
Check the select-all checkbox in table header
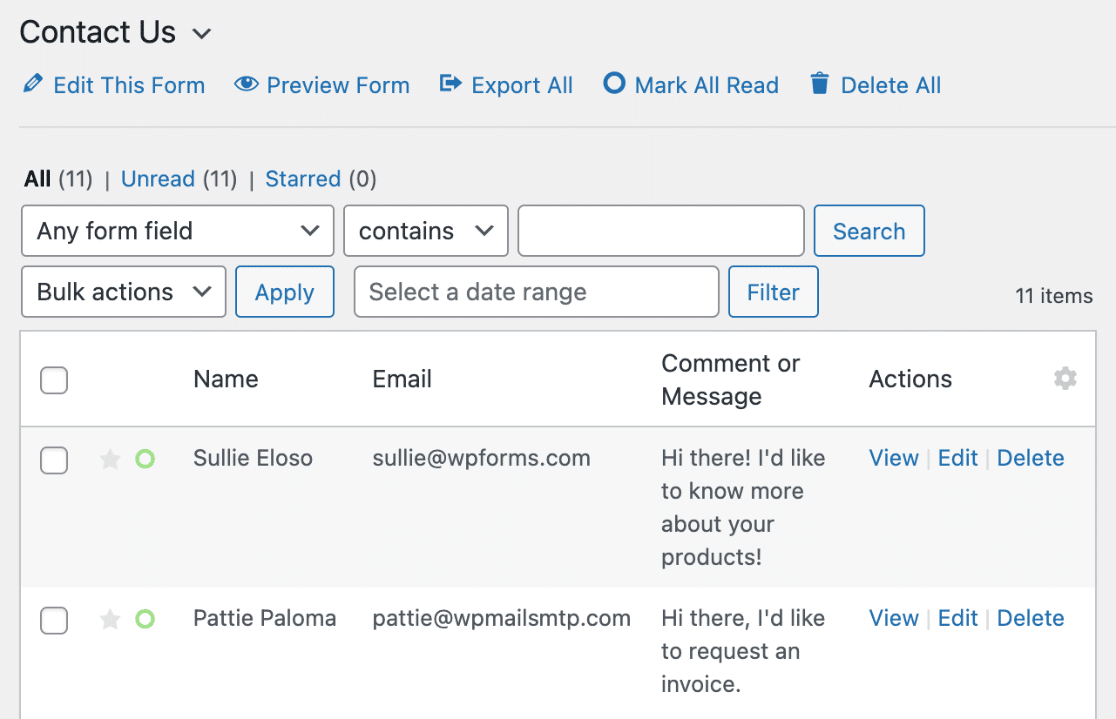pyautogui.click(x=54, y=380)
